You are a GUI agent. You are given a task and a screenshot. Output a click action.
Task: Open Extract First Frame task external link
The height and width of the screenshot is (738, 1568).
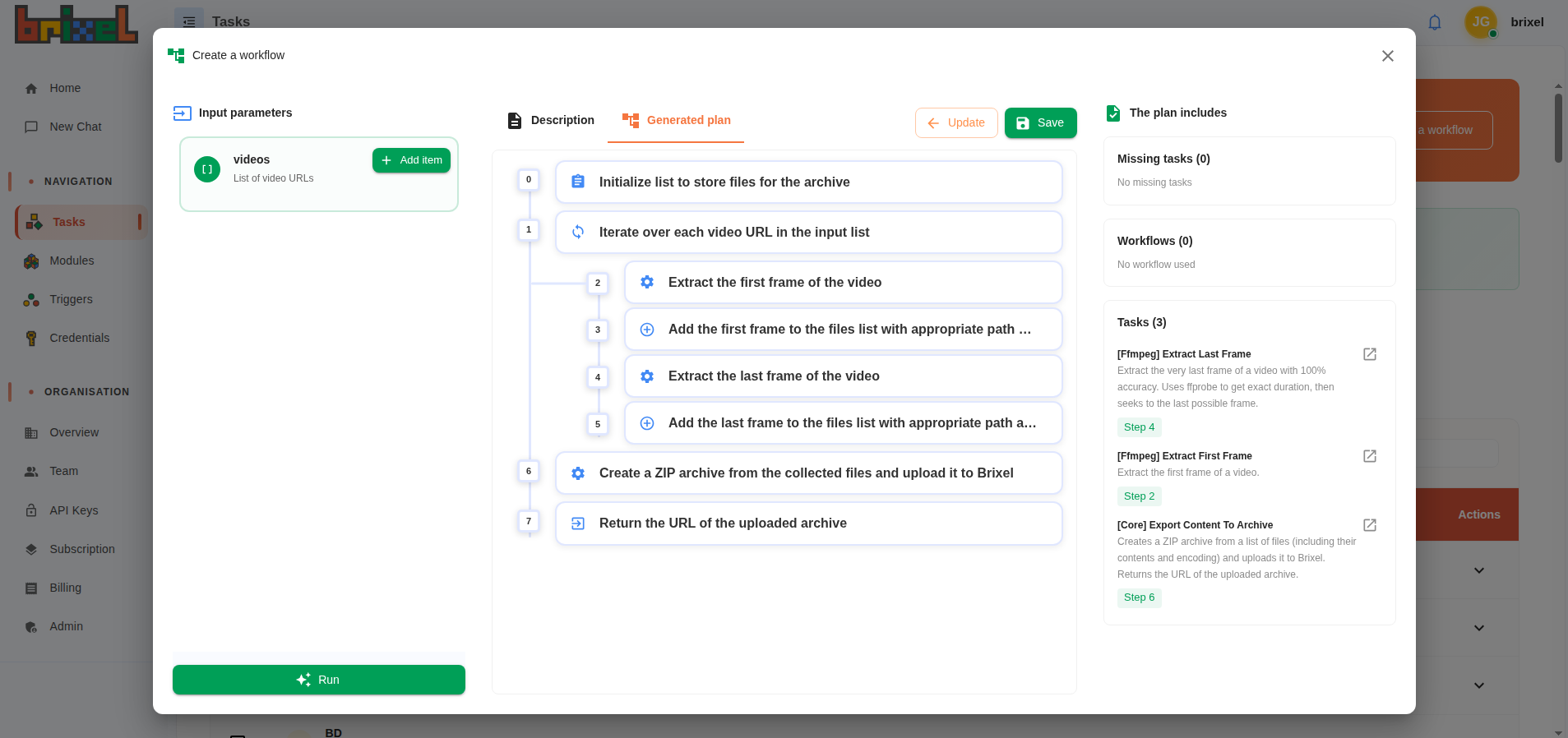(1369, 456)
